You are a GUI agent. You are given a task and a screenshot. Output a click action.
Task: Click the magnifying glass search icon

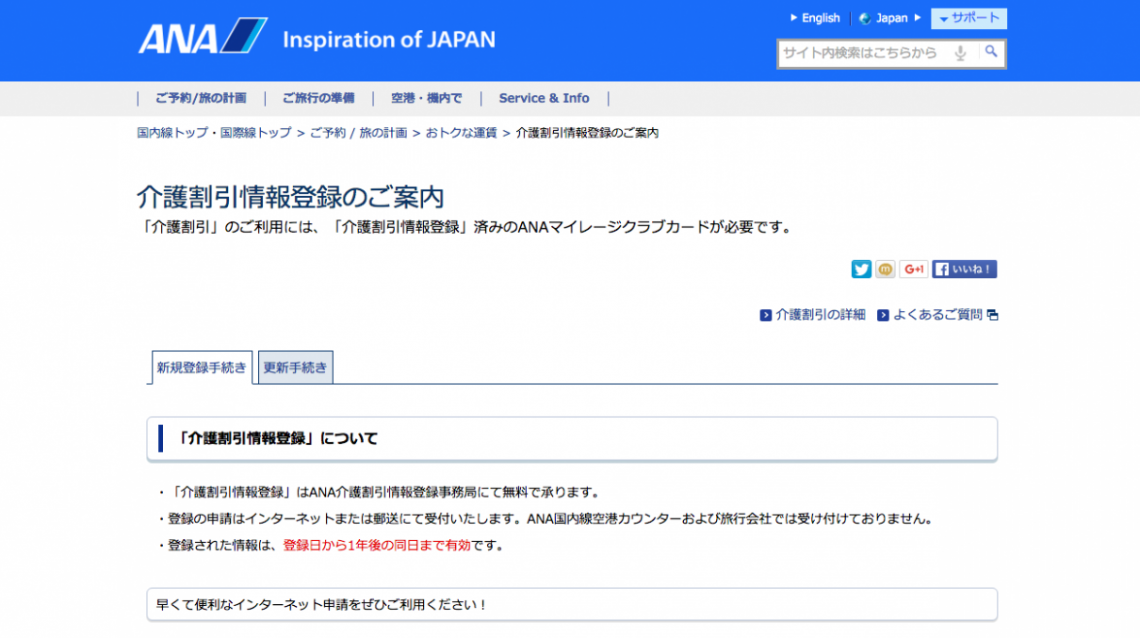tap(993, 53)
